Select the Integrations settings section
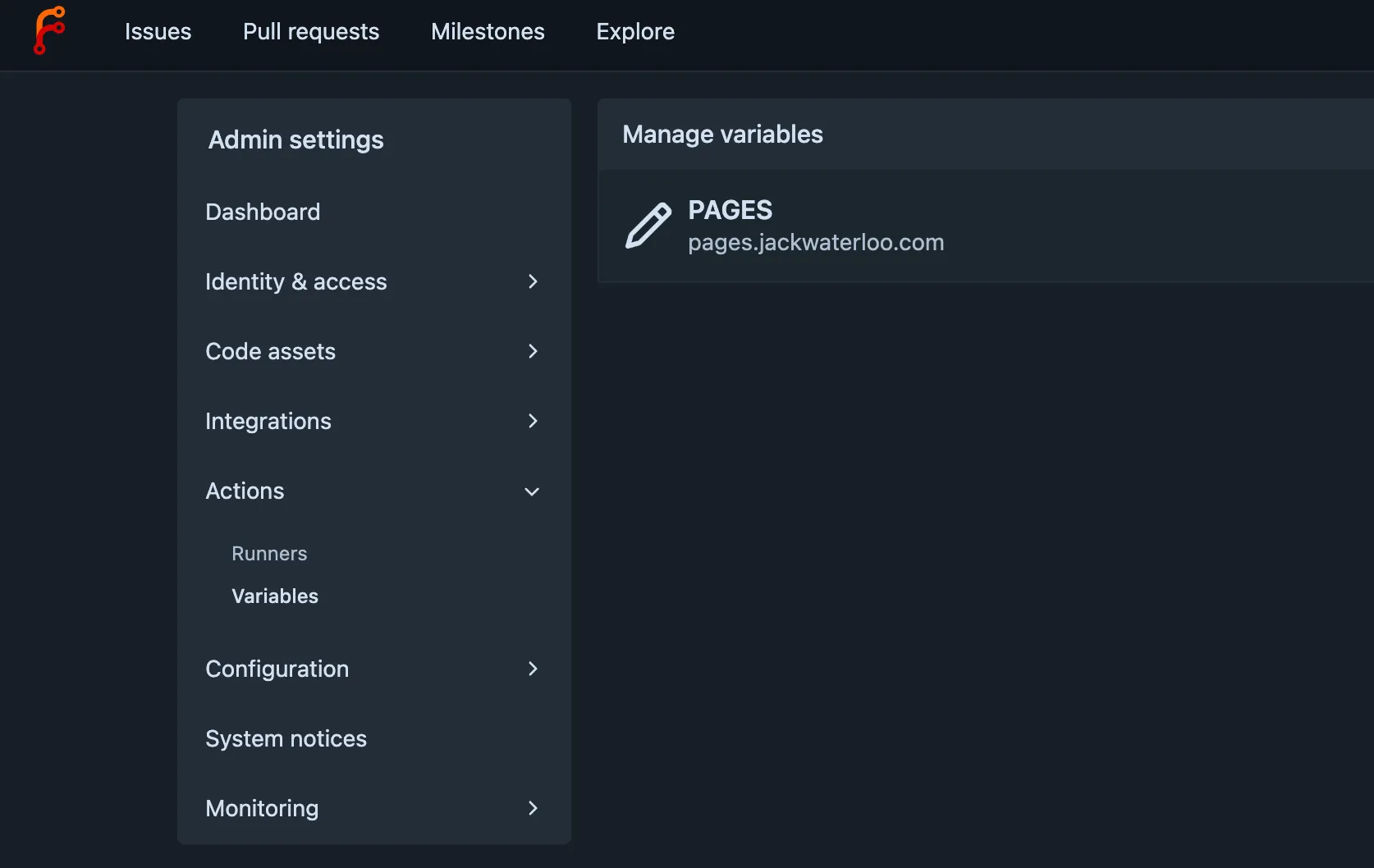 pos(268,421)
